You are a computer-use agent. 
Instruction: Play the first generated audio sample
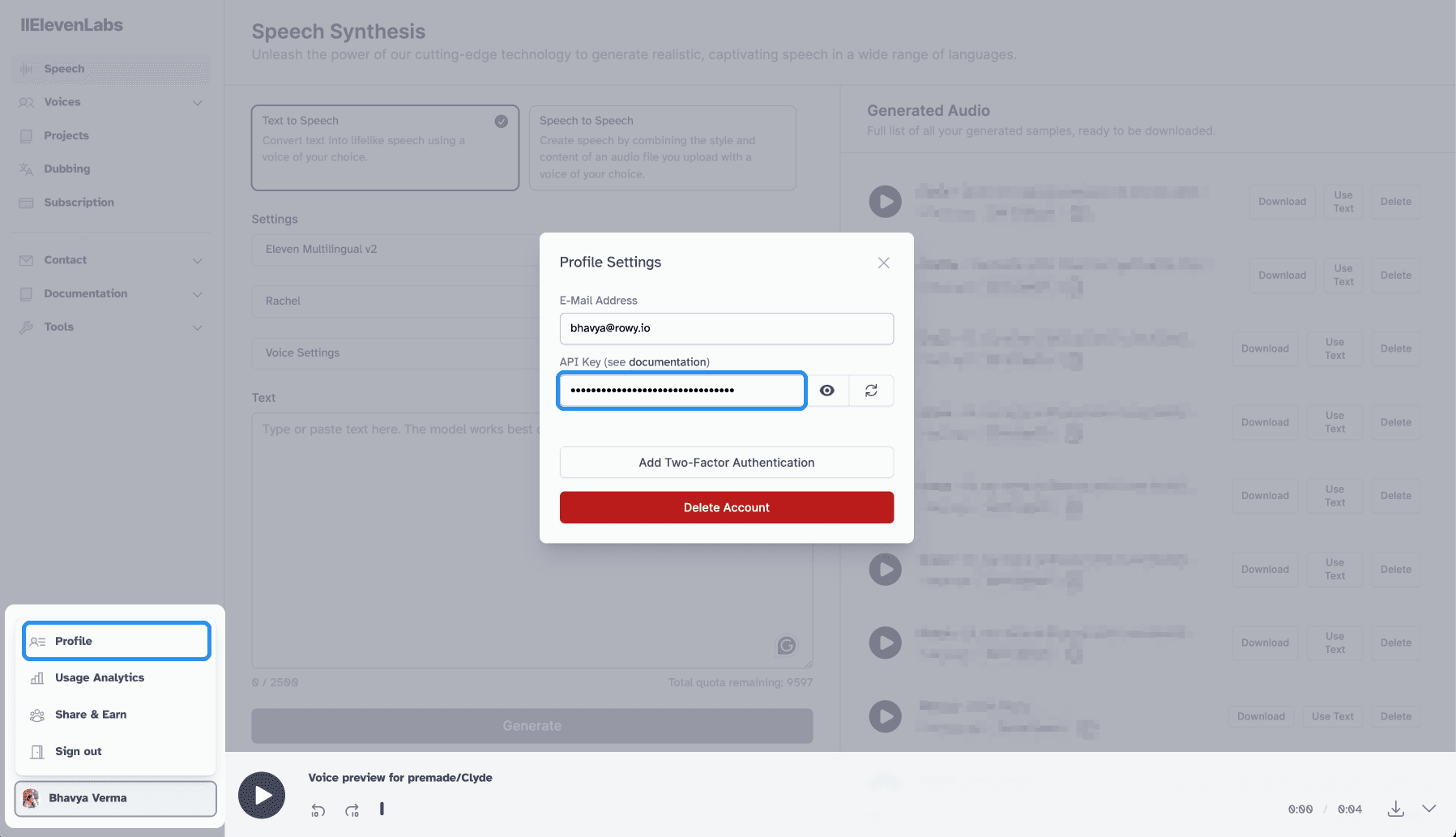point(885,201)
